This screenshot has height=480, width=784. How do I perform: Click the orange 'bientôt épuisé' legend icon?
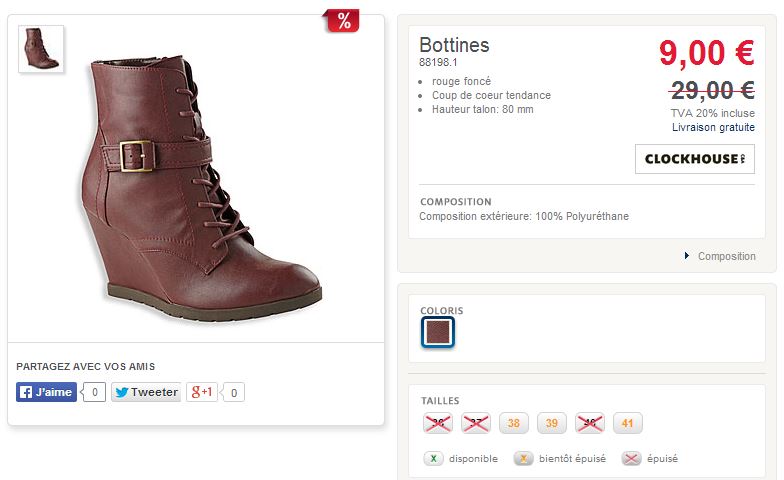(523, 459)
